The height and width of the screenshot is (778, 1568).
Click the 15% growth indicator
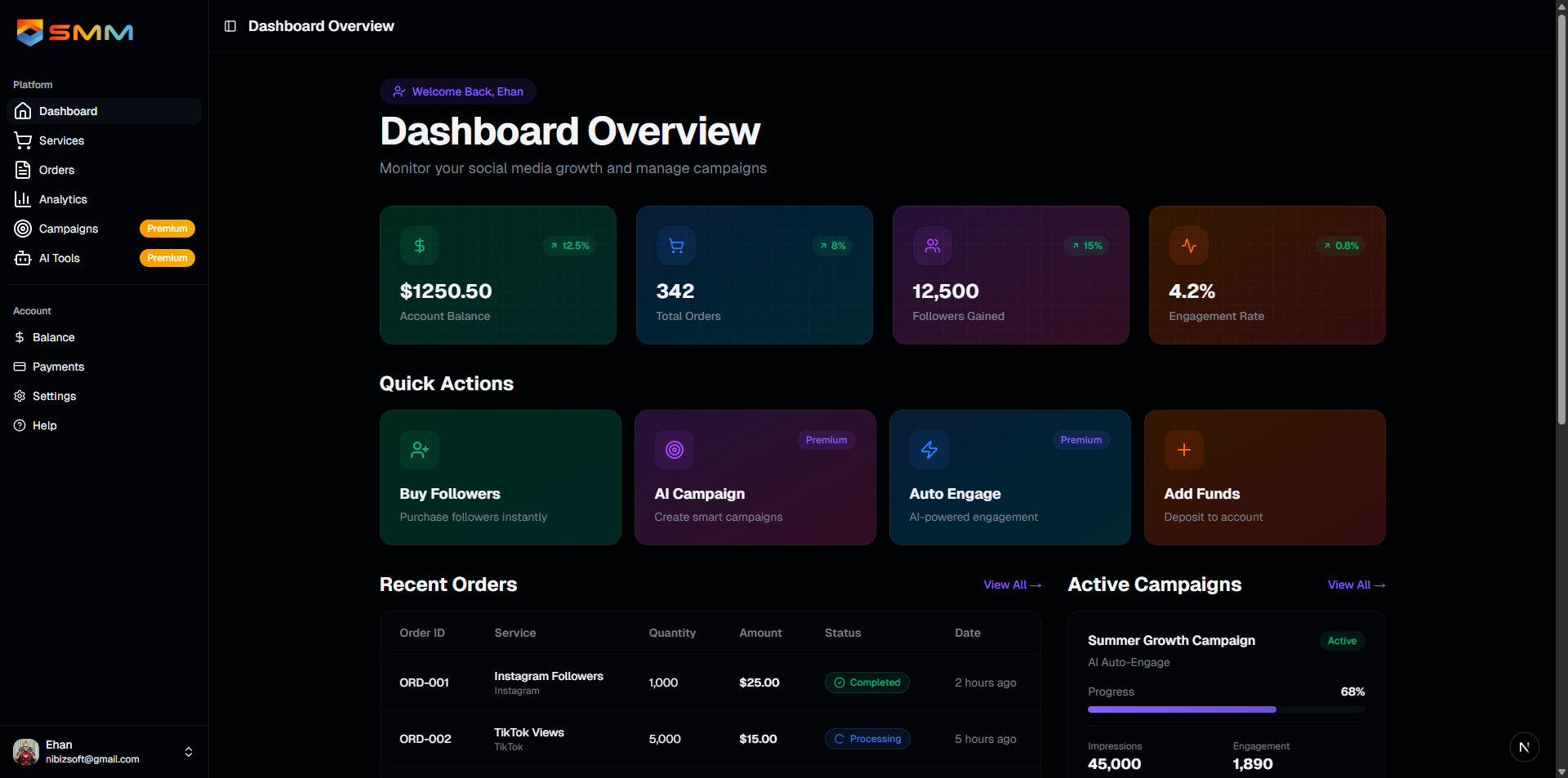click(x=1087, y=246)
